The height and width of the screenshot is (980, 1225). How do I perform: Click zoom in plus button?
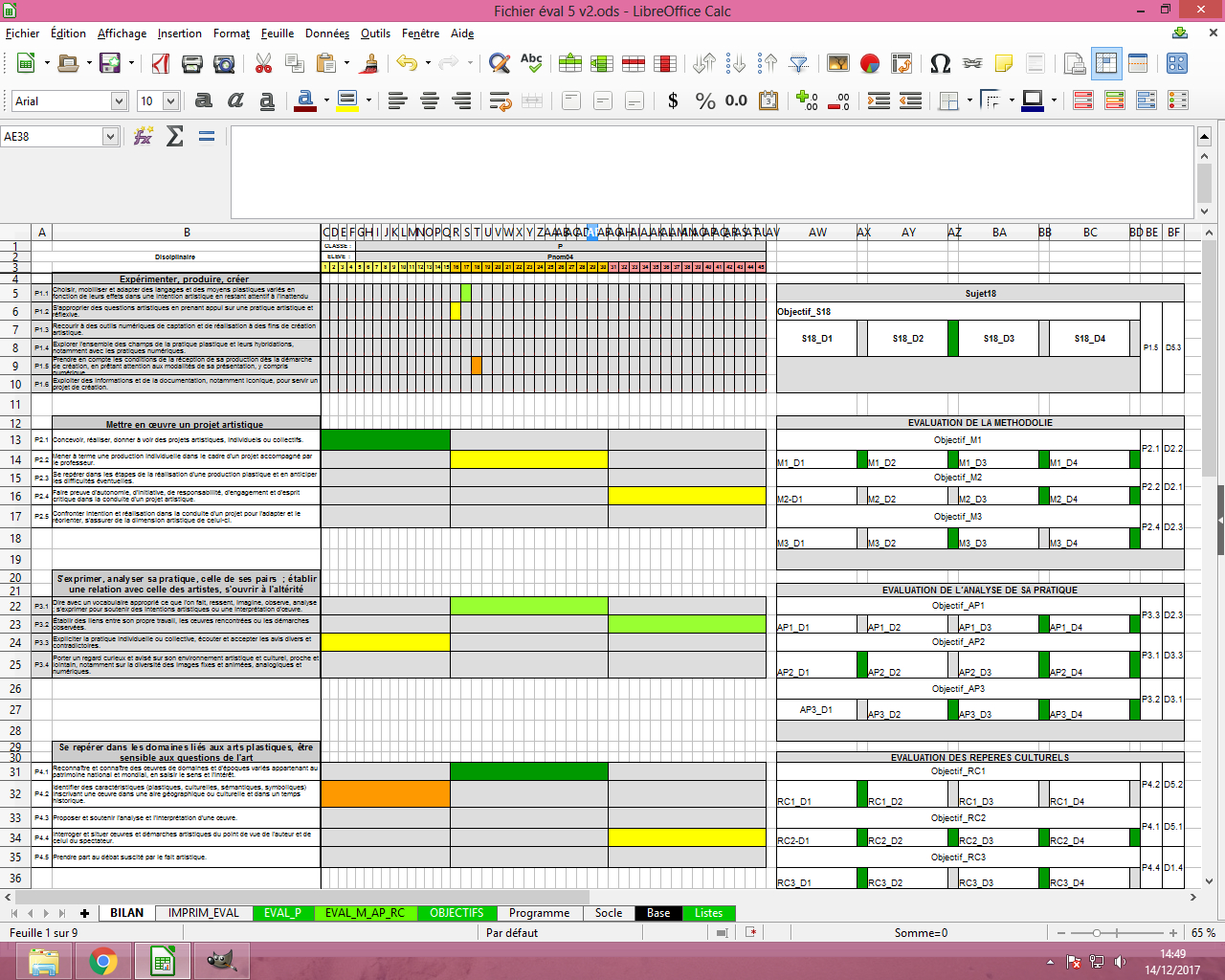pyautogui.click(x=1172, y=933)
